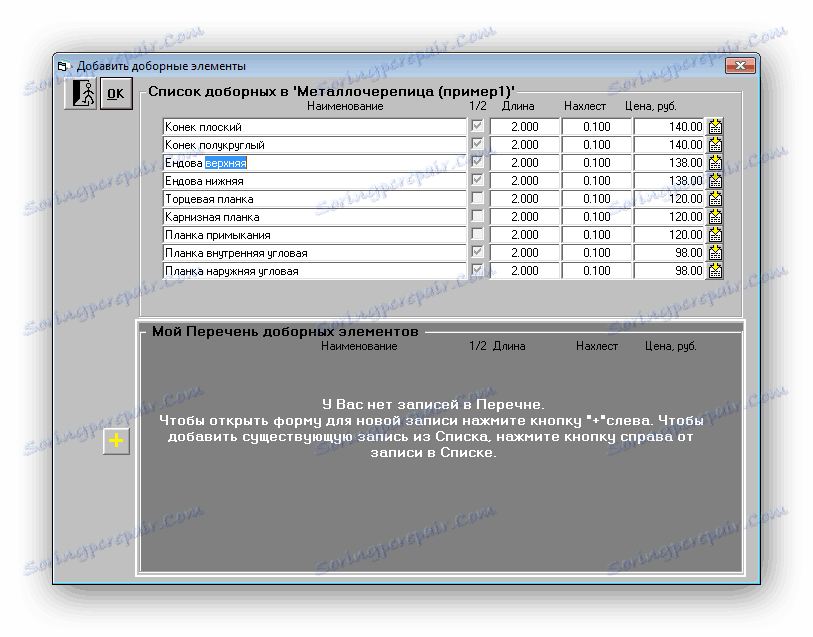Edit price 140.00 for Конек плоский

tap(669, 127)
